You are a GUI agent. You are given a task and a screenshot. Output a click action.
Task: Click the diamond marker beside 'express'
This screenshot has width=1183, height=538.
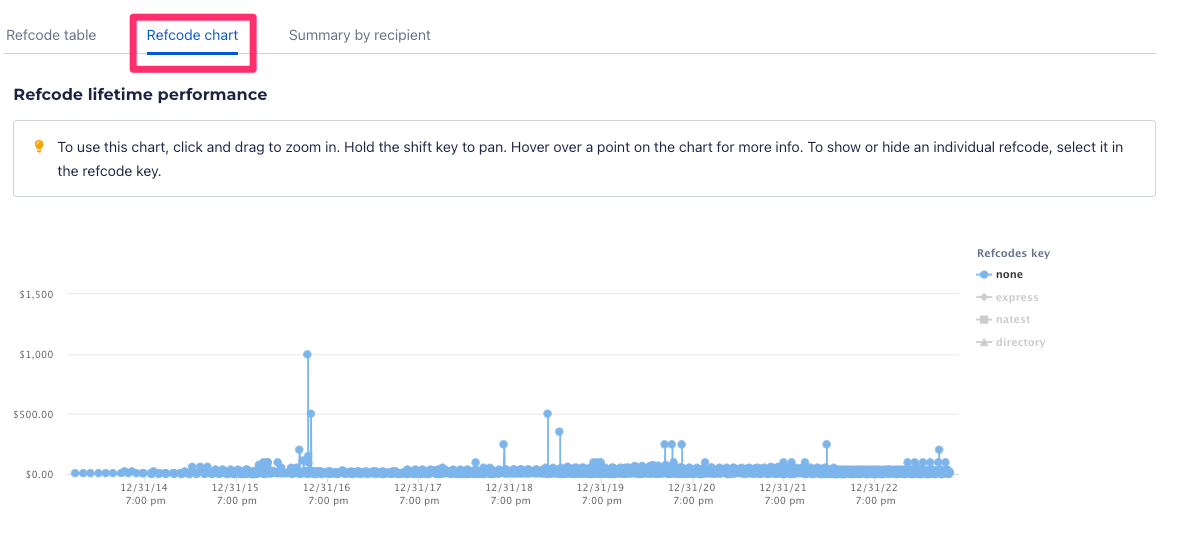[x=984, y=297]
